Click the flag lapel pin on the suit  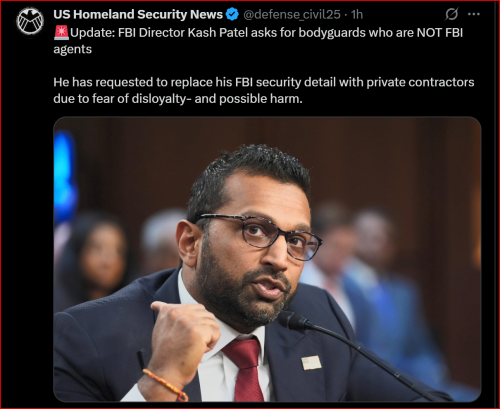click(311, 363)
